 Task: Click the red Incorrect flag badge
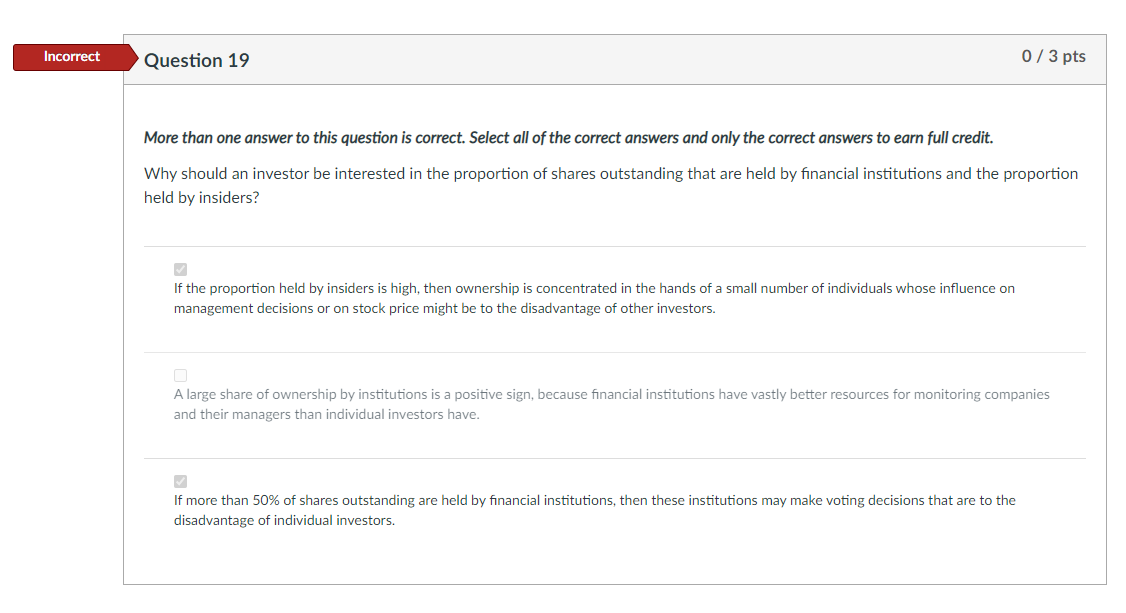click(x=71, y=56)
